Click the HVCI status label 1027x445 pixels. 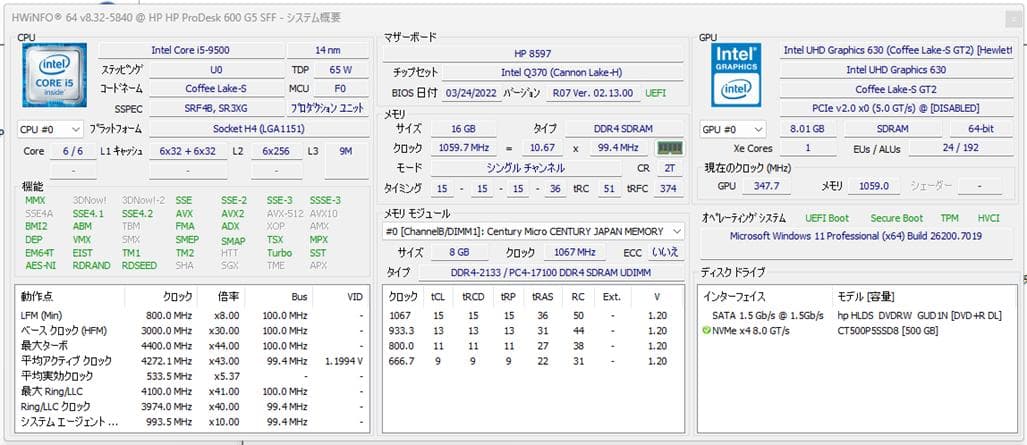coord(988,218)
